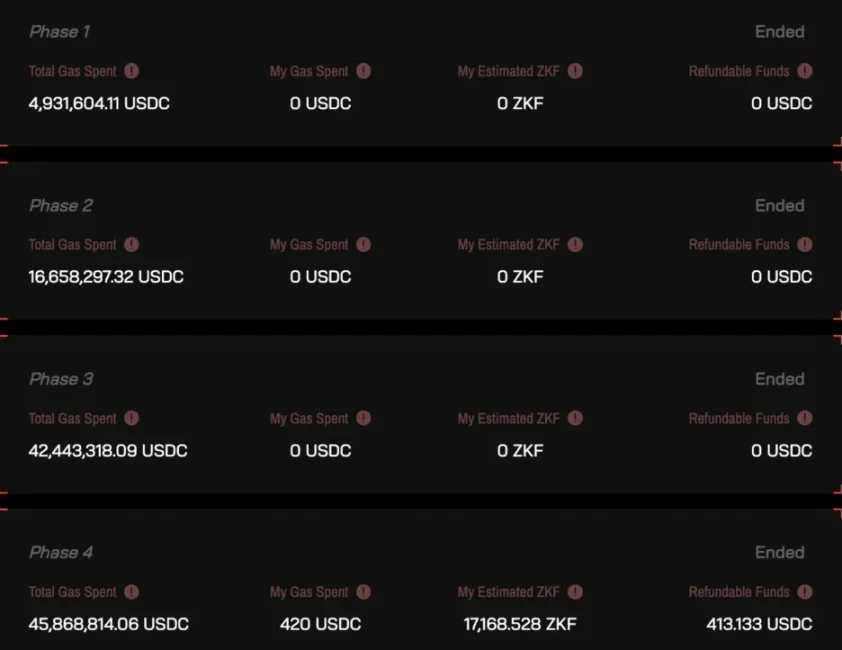Open the Phase 1 My Estimated ZKF info tooltip icon
The image size is (842, 650).
(x=575, y=71)
